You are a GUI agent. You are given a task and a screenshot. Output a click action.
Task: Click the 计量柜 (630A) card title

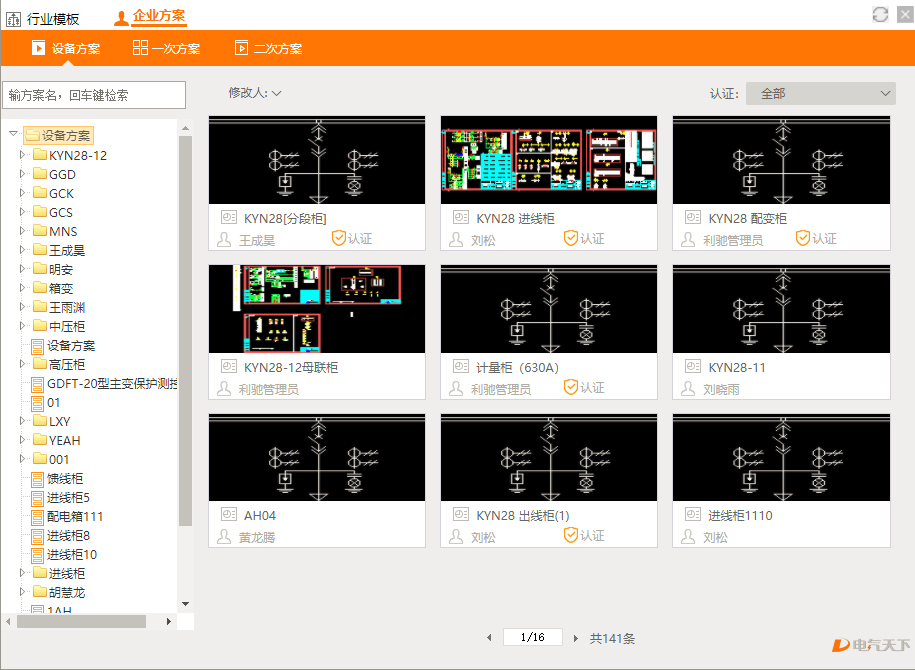(518, 367)
